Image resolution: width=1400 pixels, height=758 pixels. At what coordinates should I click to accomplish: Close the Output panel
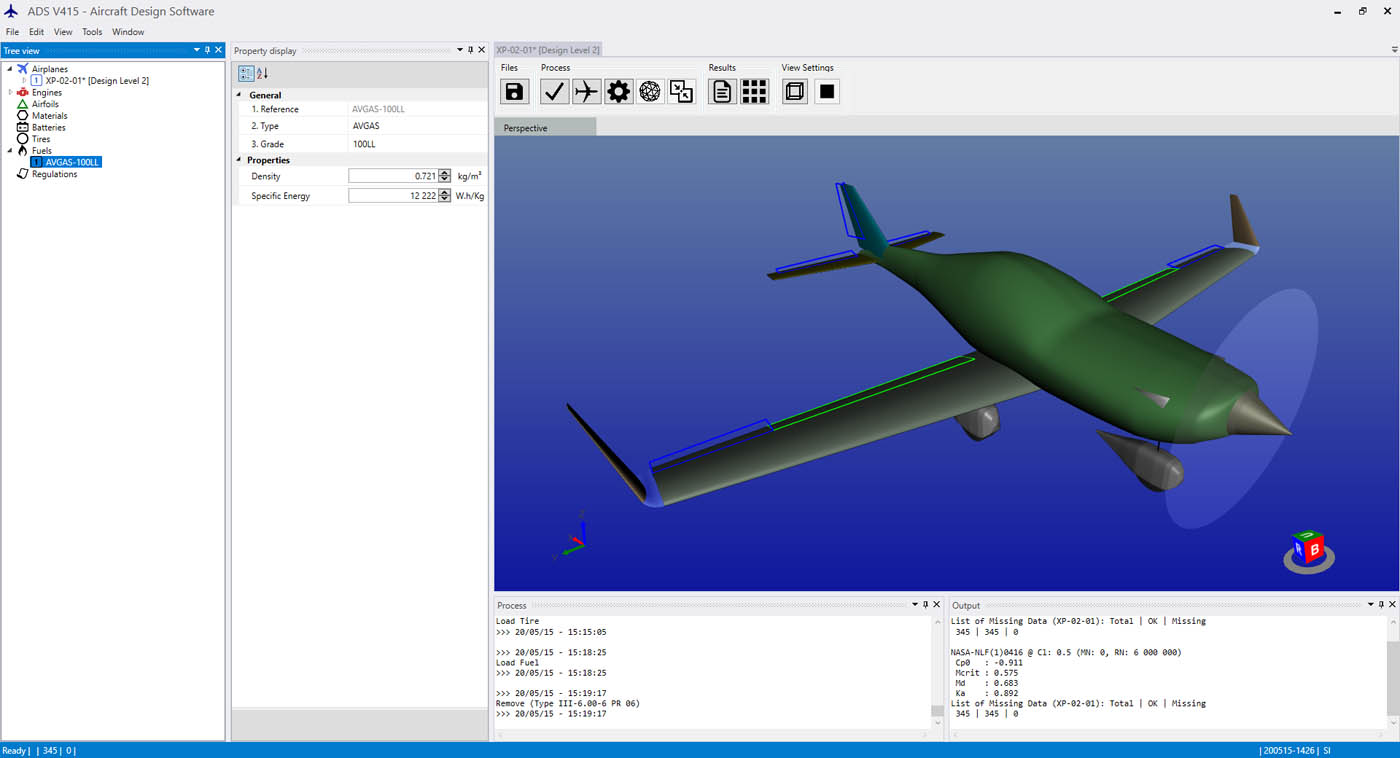pyautogui.click(x=1393, y=605)
